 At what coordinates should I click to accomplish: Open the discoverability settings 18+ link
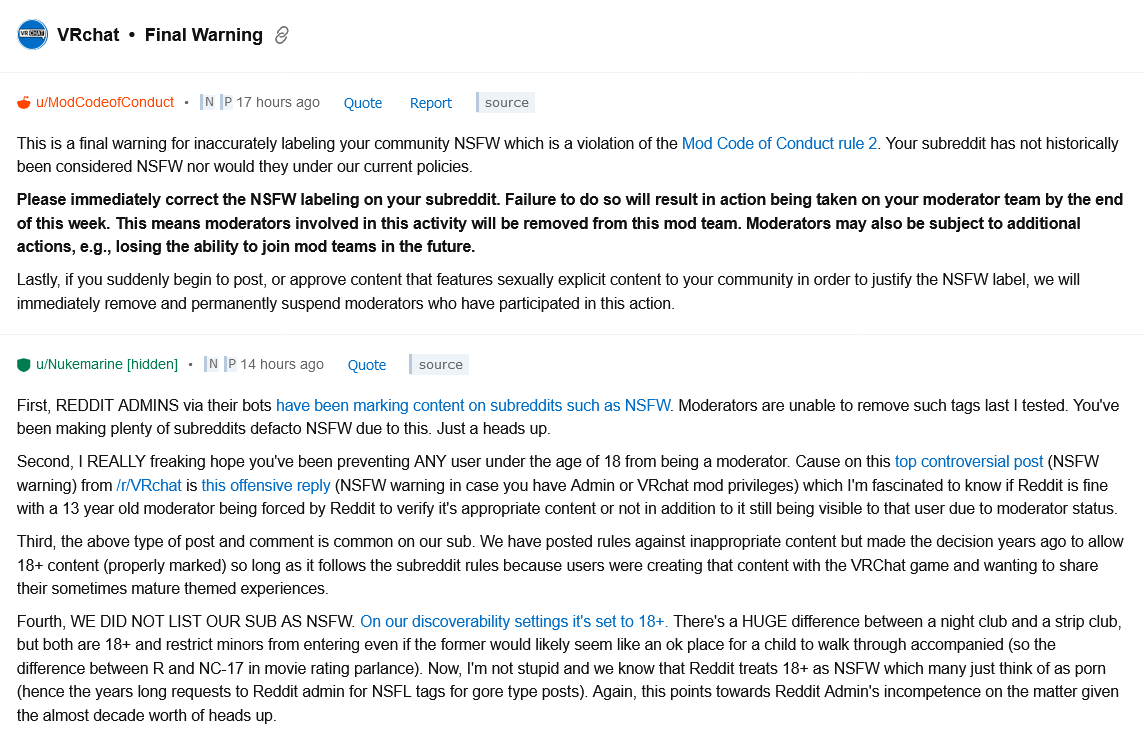[x=512, y=621]
